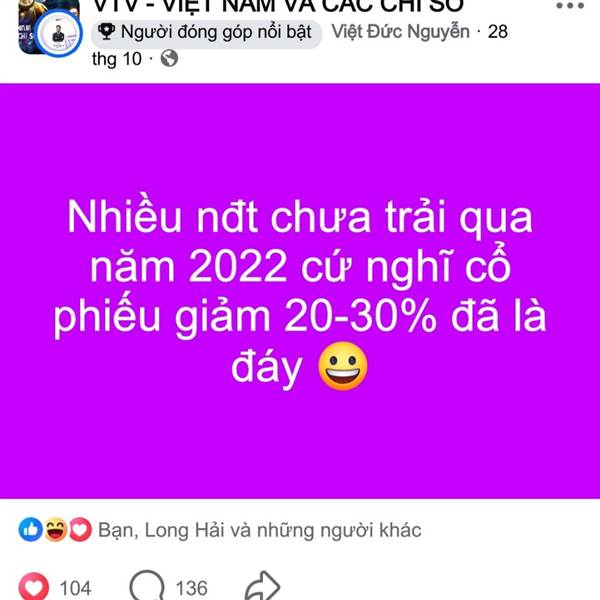This screenshot has width=600, height=600.
Task: Click the trophy icon in contributor badge
Action: pos(106,32)
